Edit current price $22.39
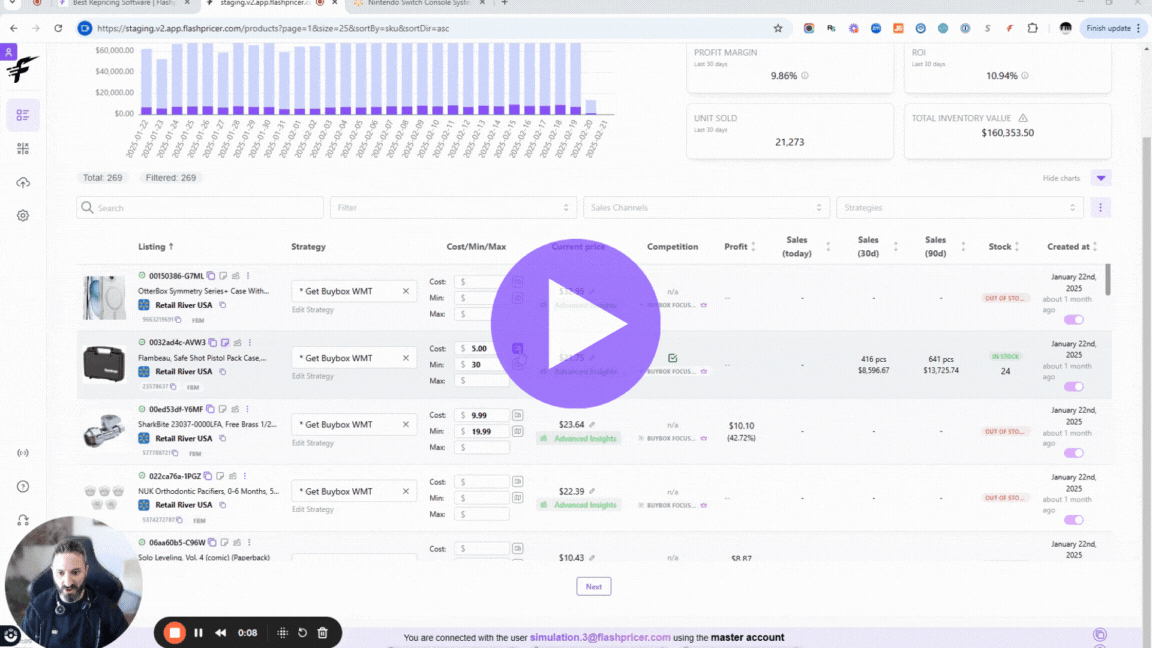The image size is (1152, 648). pos(592,492)
